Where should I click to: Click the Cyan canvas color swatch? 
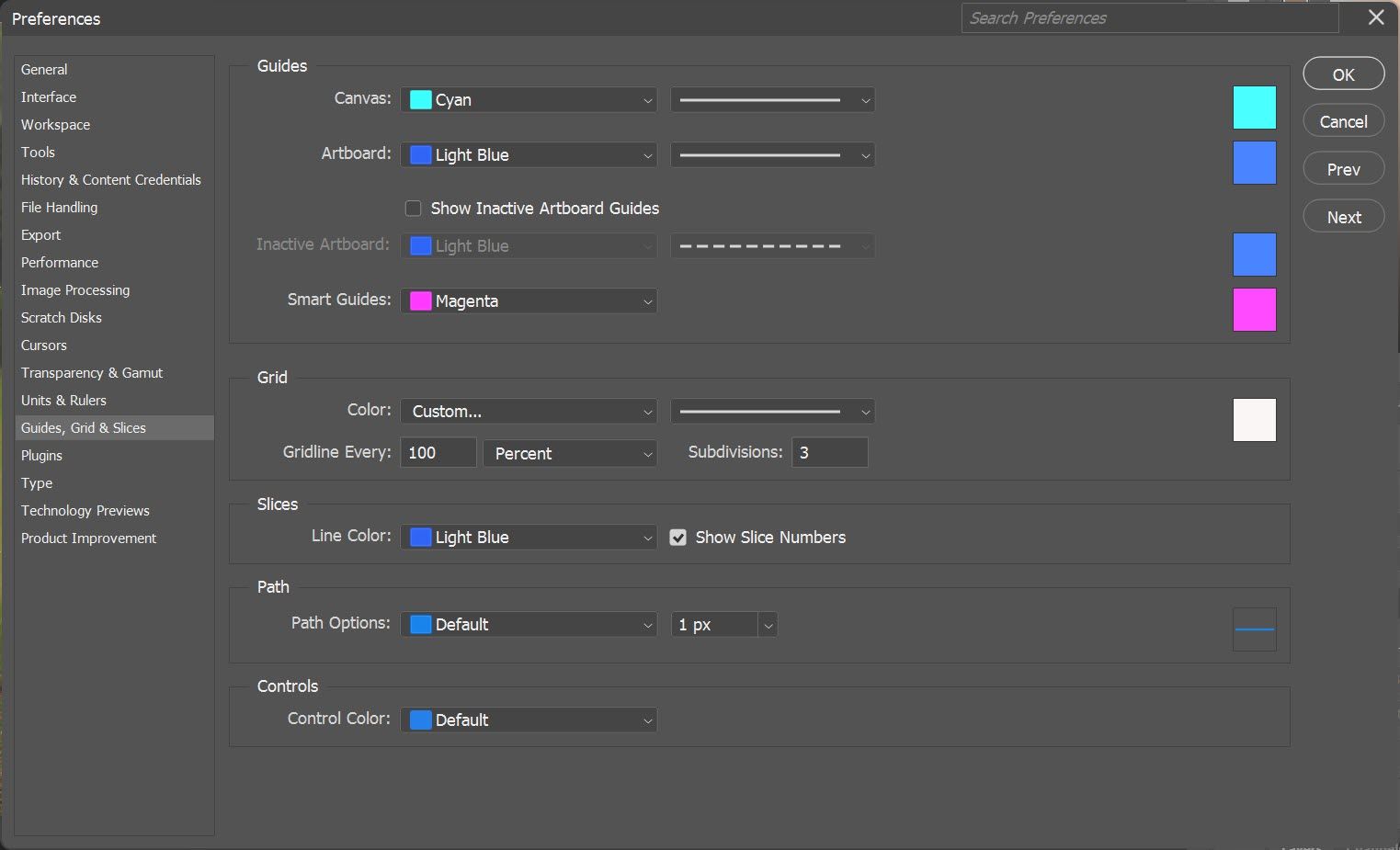tap(1254, 108)
